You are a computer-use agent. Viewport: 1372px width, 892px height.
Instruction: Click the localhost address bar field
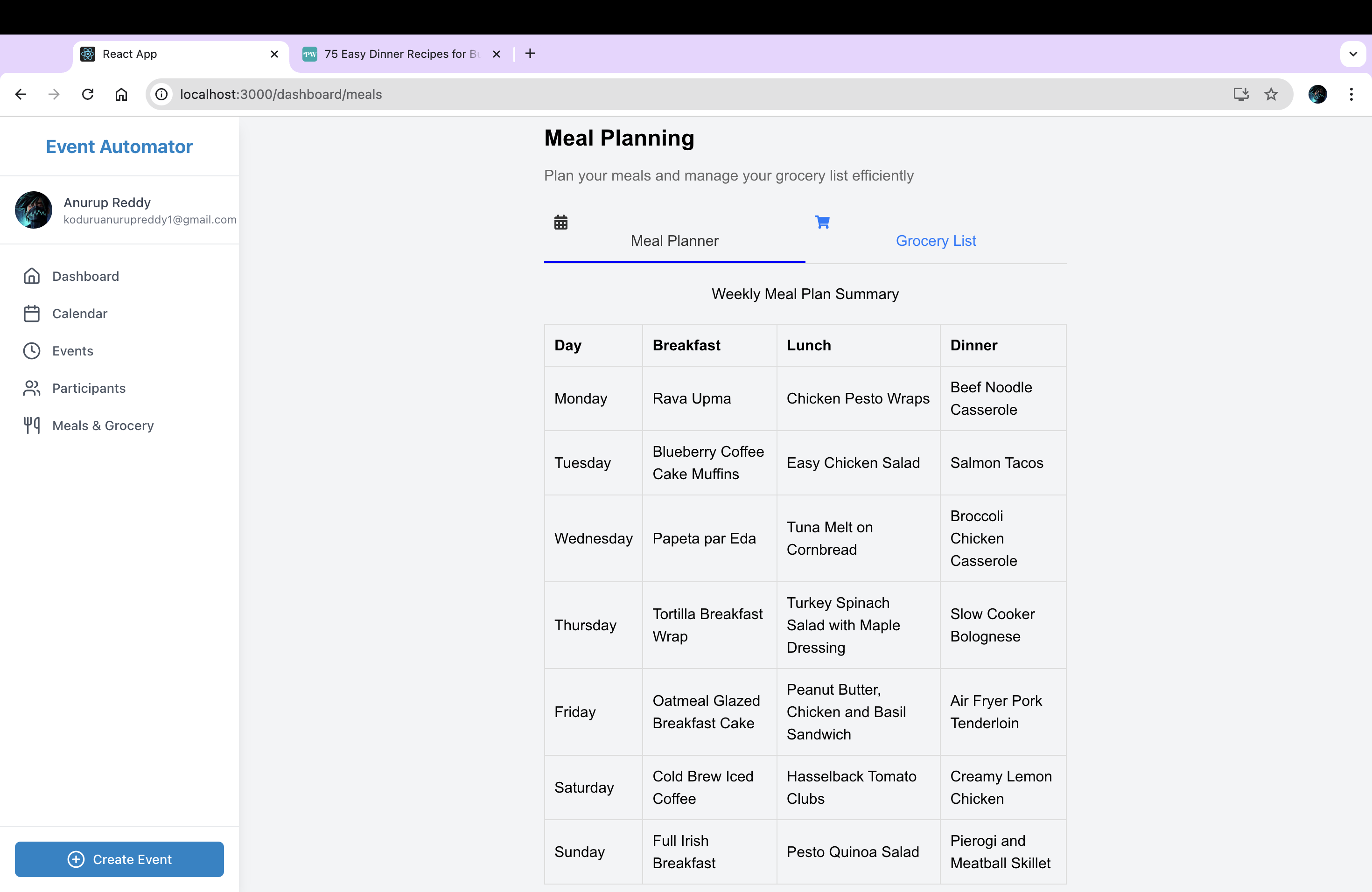pos(692,94)
